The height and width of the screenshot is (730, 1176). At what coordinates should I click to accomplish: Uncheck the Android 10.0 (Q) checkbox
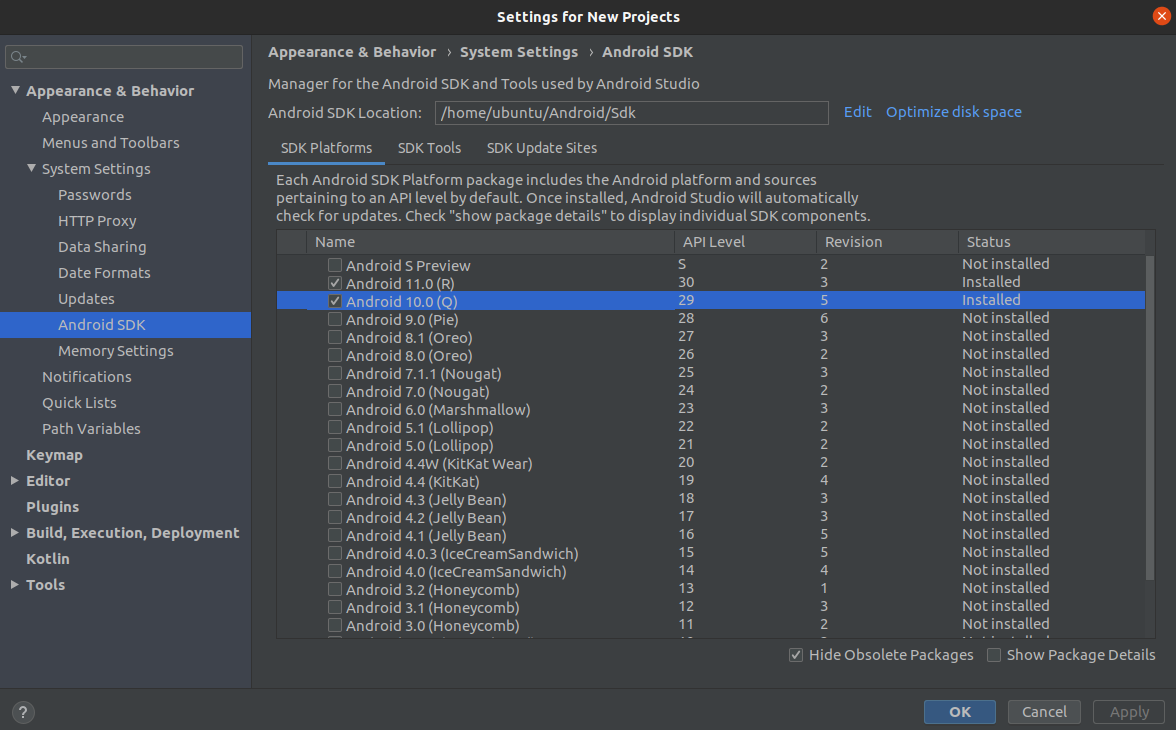(x=335, y=301)
